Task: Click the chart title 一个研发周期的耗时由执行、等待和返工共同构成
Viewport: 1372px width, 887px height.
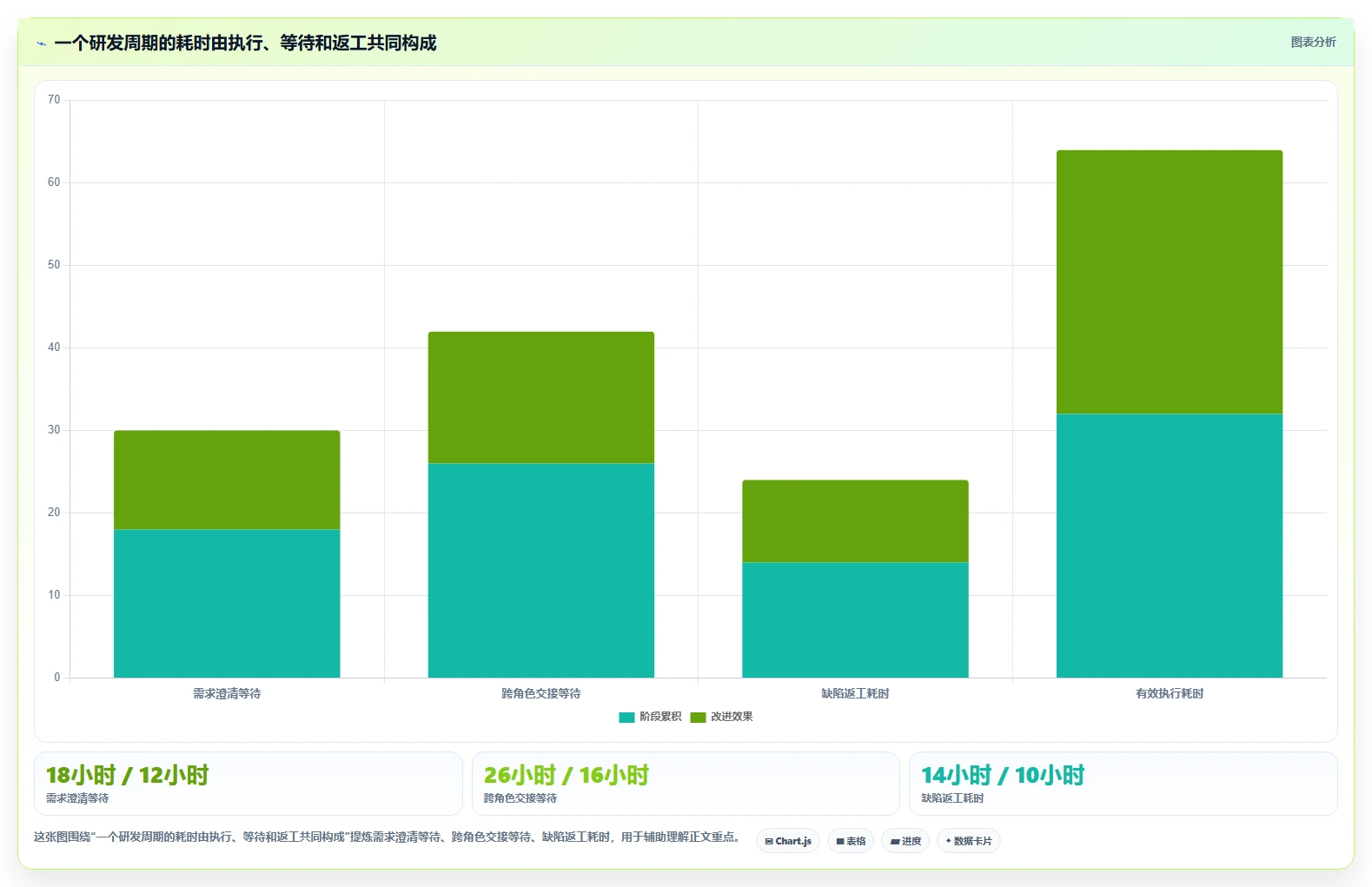Action: click(x=245, y=43)
